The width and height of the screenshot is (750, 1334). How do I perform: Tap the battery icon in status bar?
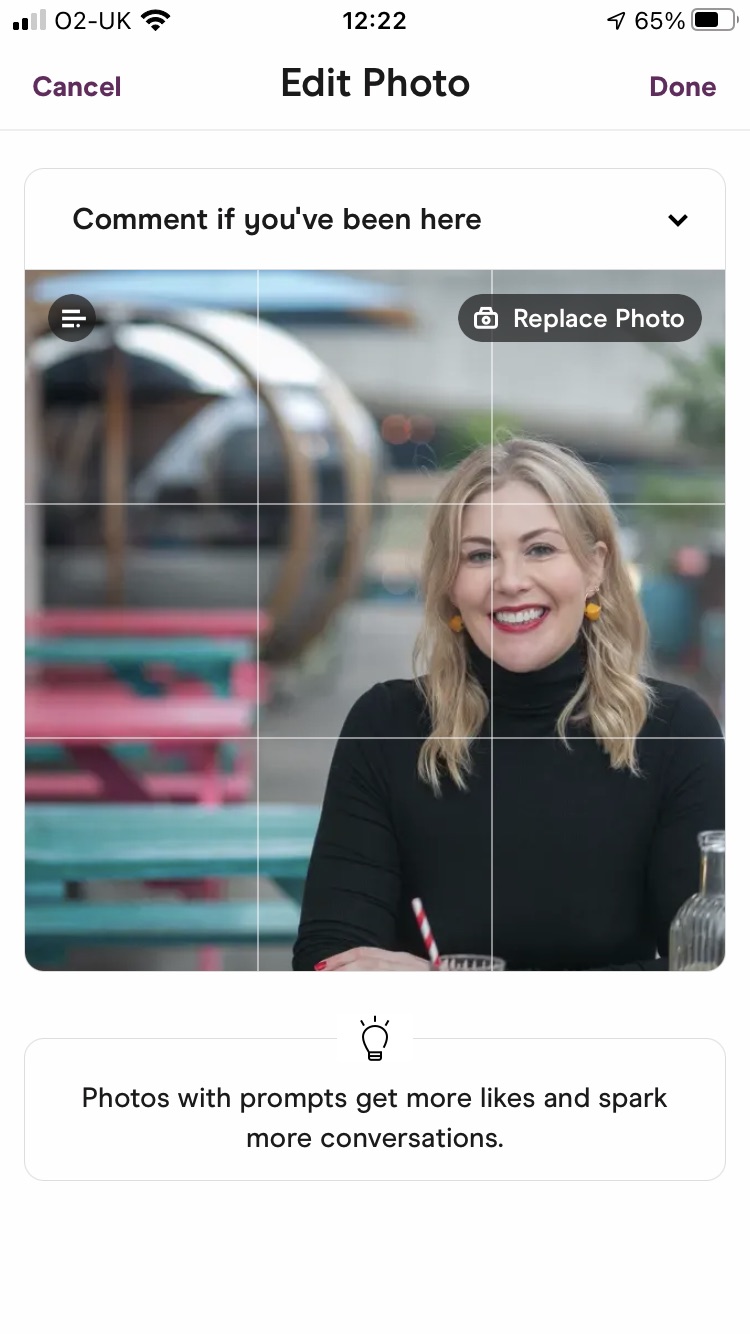[x=714, y=20]
